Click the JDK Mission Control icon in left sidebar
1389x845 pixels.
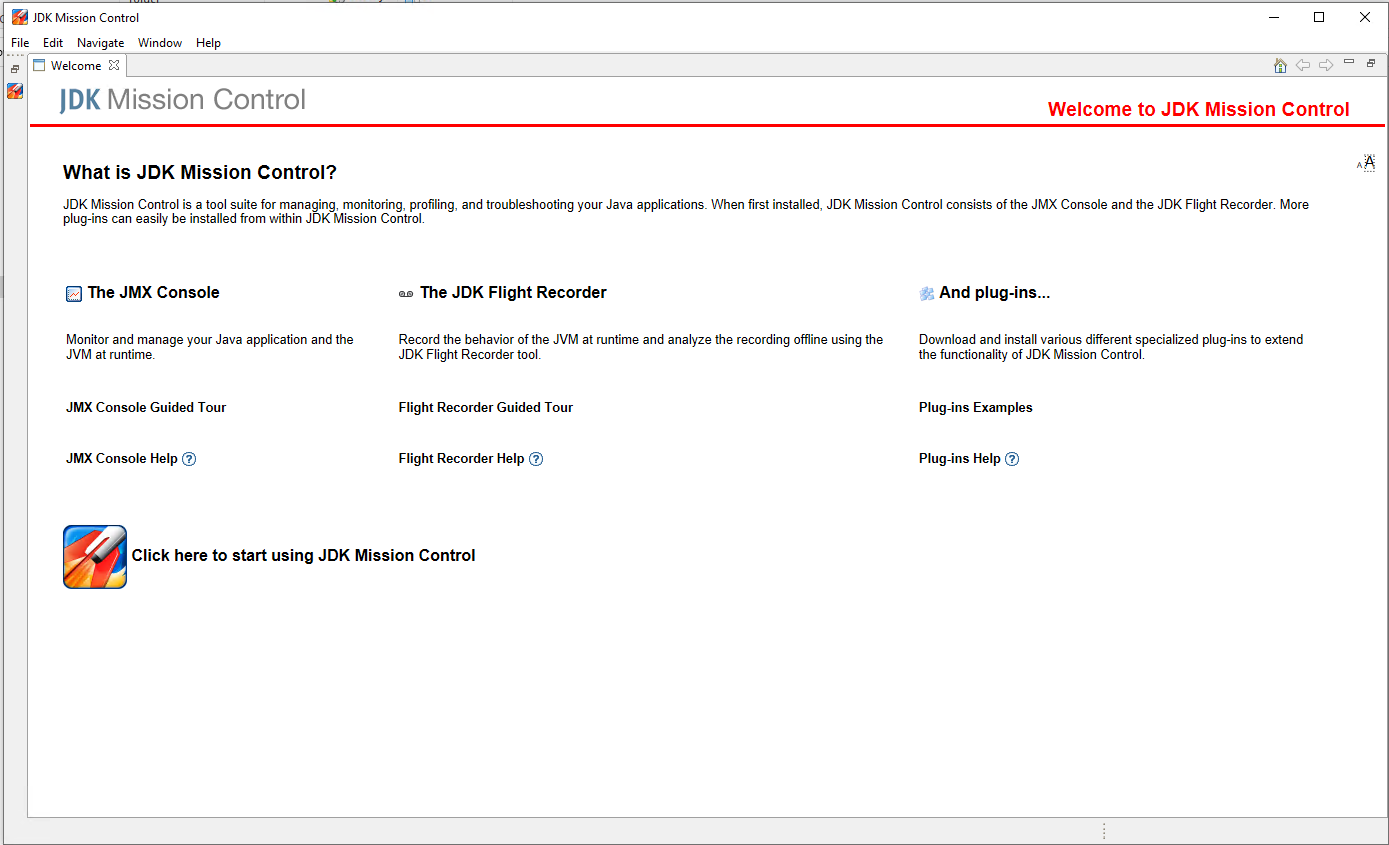click(15, 91)
